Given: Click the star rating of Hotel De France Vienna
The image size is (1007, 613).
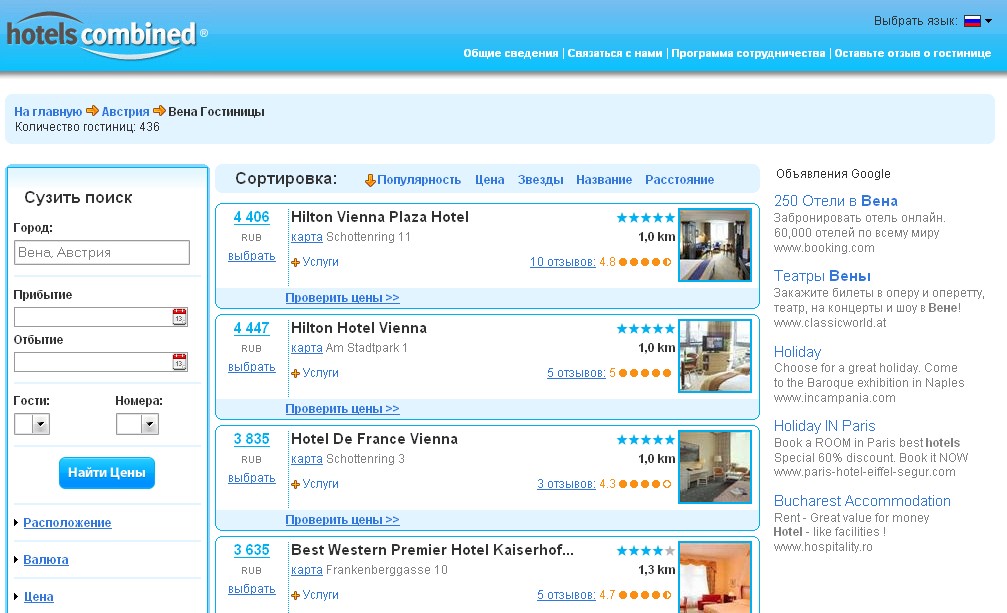Looking at the screenshot, I should click(645, 440).
